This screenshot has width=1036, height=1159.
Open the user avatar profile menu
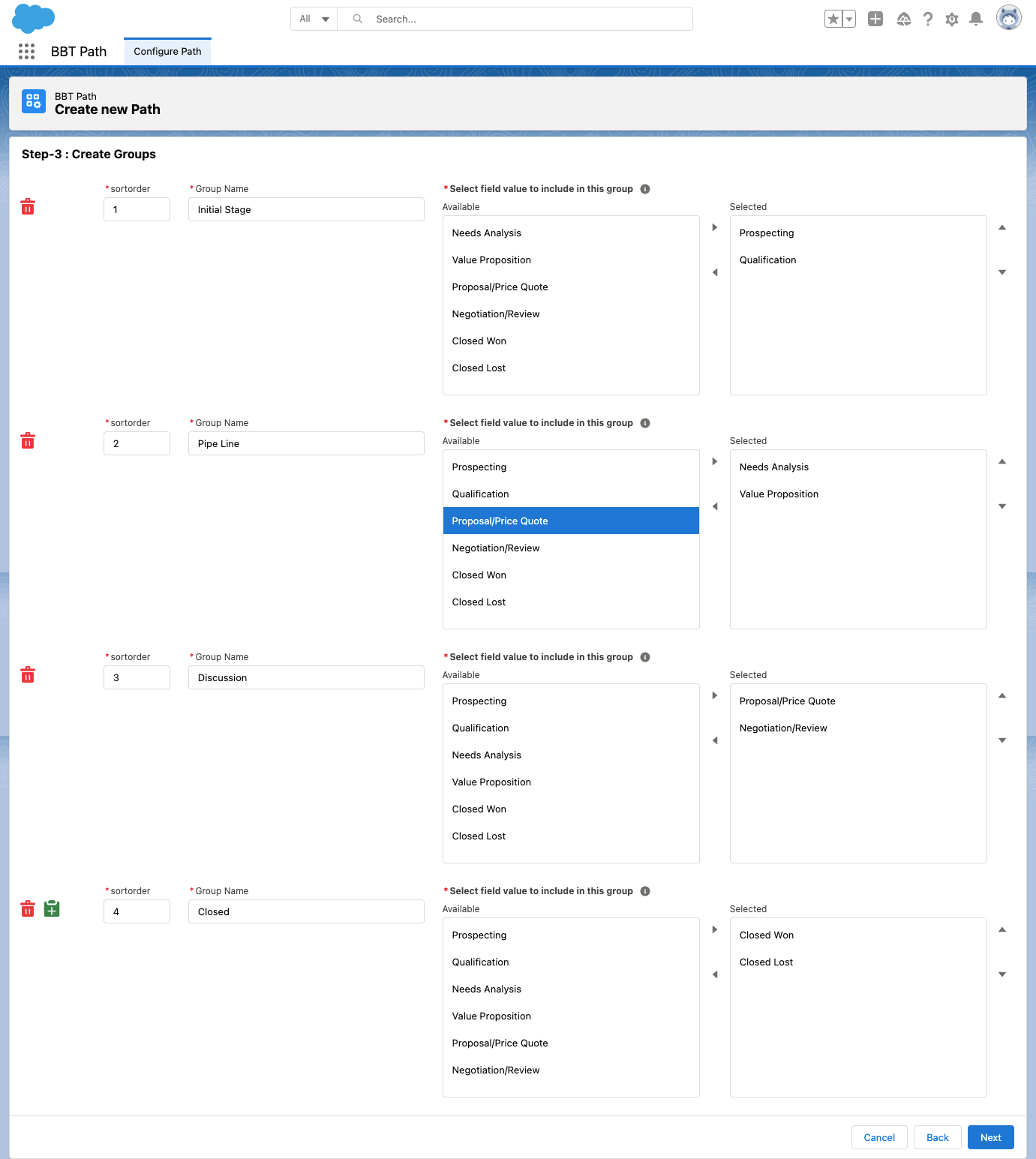(x=1008, y=18)
